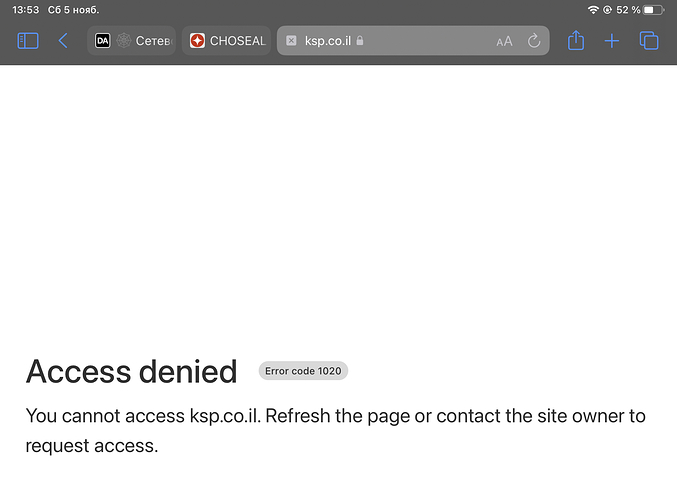
Task: Tap the battery indicator in status bar
Action: point(653,10)
